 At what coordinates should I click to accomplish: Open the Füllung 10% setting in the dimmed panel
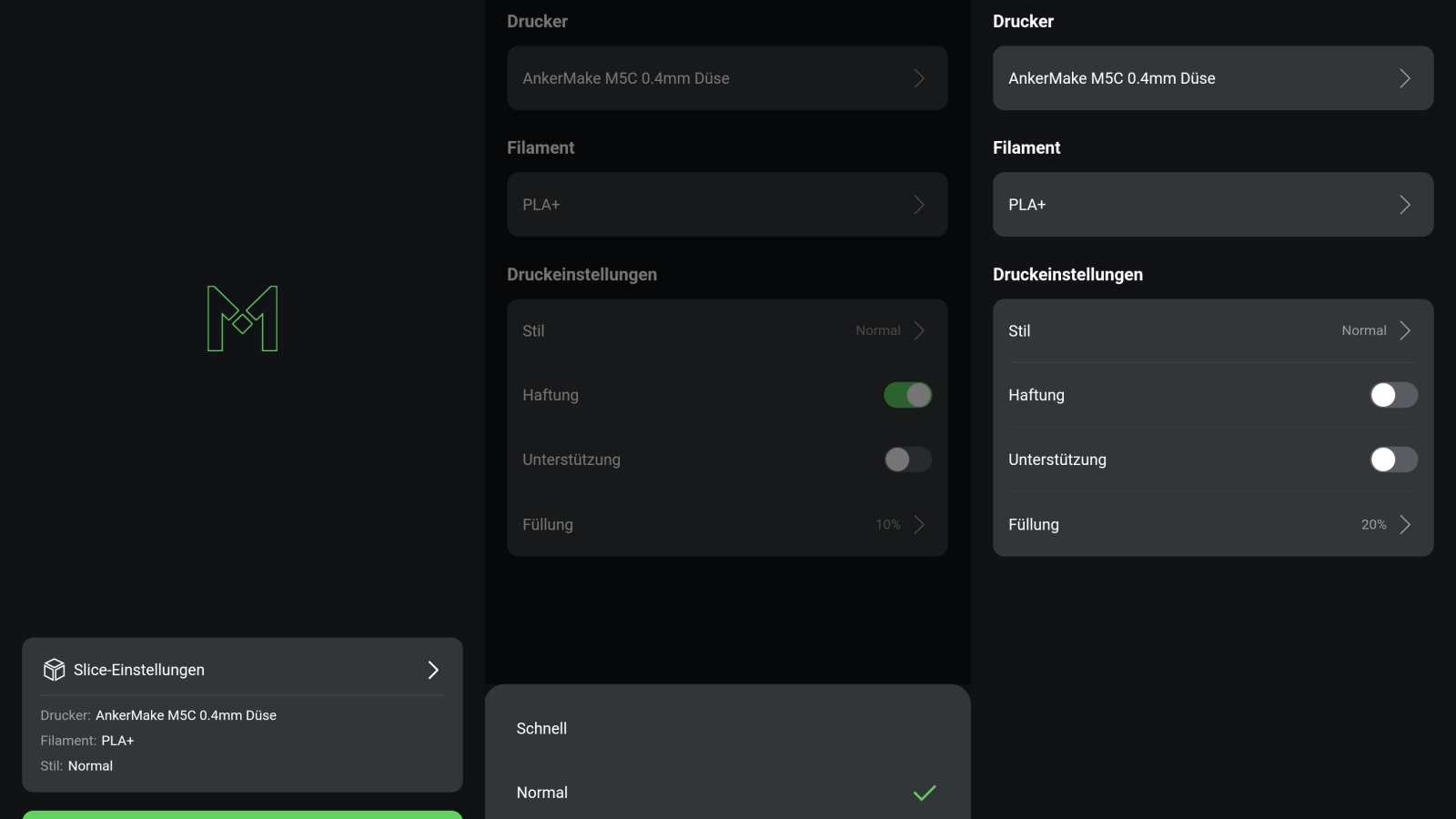(x=726, y=524)
